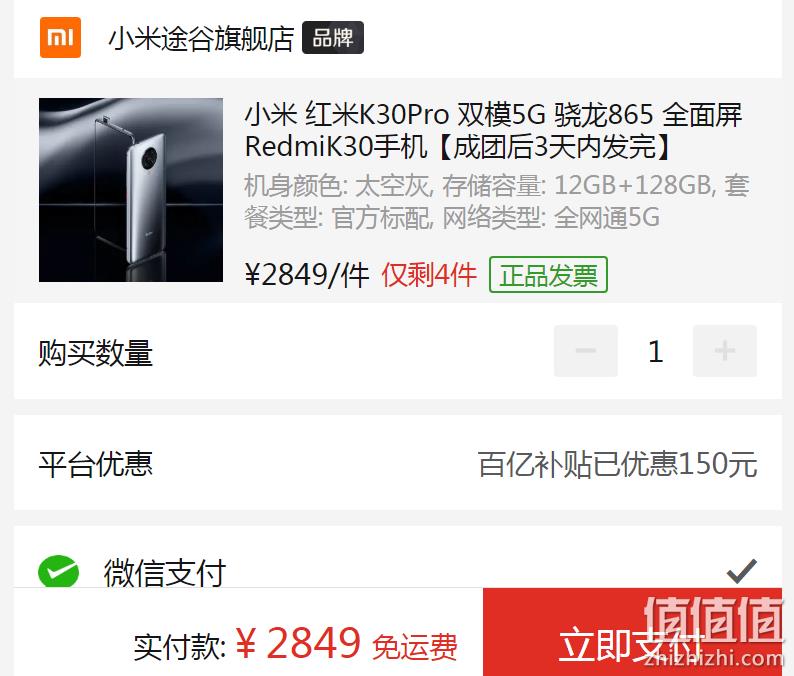Viewport: 794px width, 676px height.
Task: Click the 正品发票 green badge
Action: pos(548,275)
